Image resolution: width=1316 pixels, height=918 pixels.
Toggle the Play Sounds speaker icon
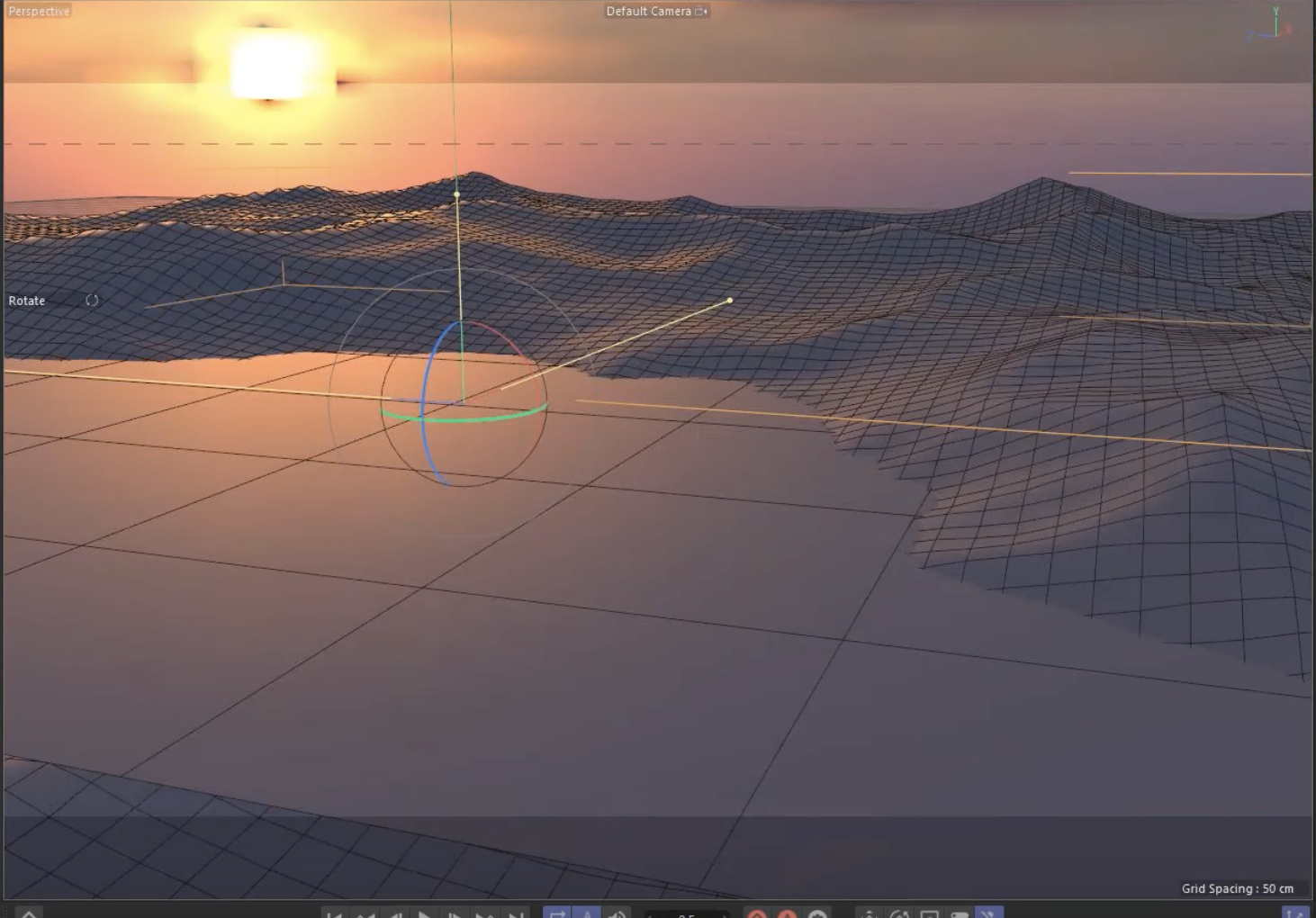[x=617, y=913]
